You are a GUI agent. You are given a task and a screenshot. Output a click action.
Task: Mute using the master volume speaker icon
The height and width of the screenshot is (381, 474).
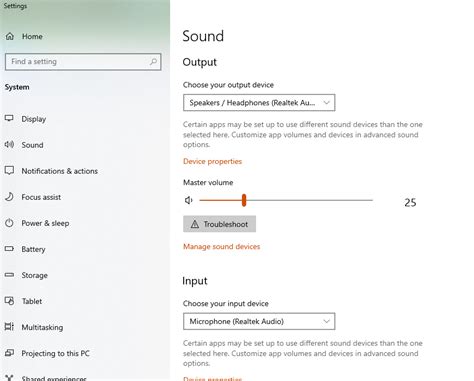coord(189,200)
